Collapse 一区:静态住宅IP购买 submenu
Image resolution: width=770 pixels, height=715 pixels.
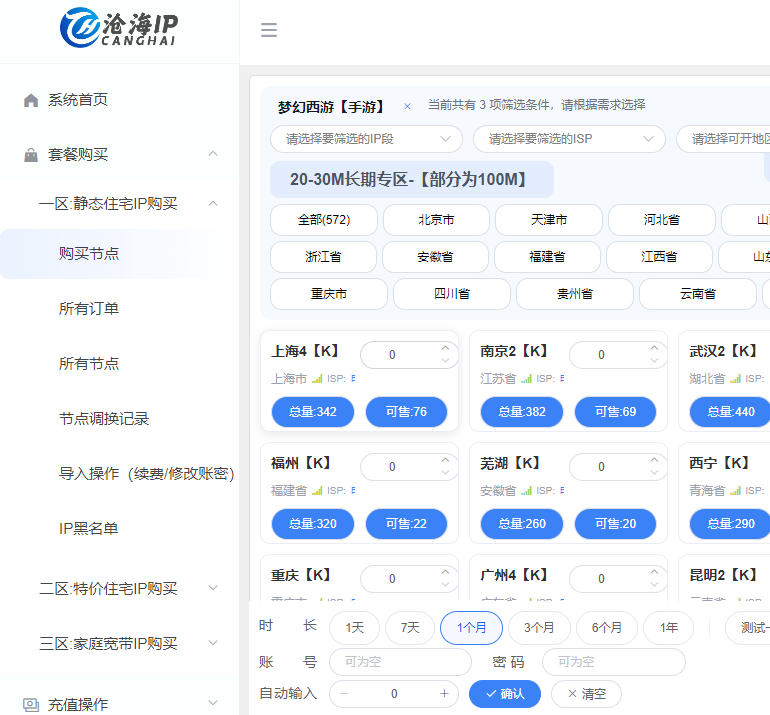coord(213,203)
